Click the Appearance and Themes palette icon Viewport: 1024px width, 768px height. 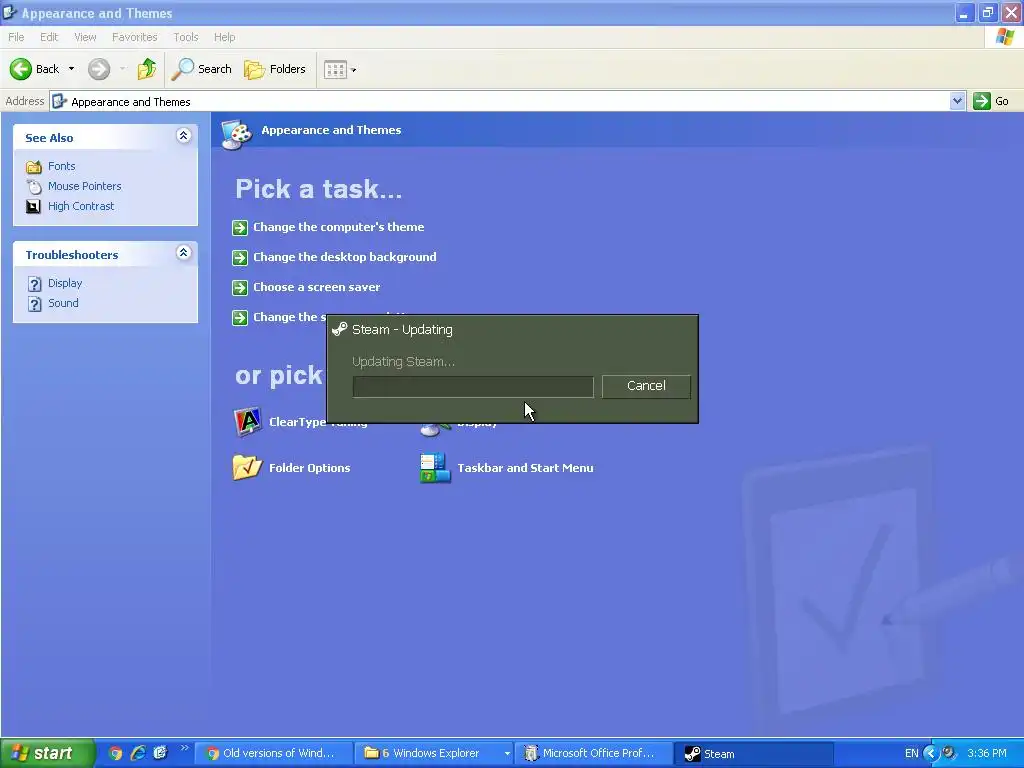[x=236, y=134]
